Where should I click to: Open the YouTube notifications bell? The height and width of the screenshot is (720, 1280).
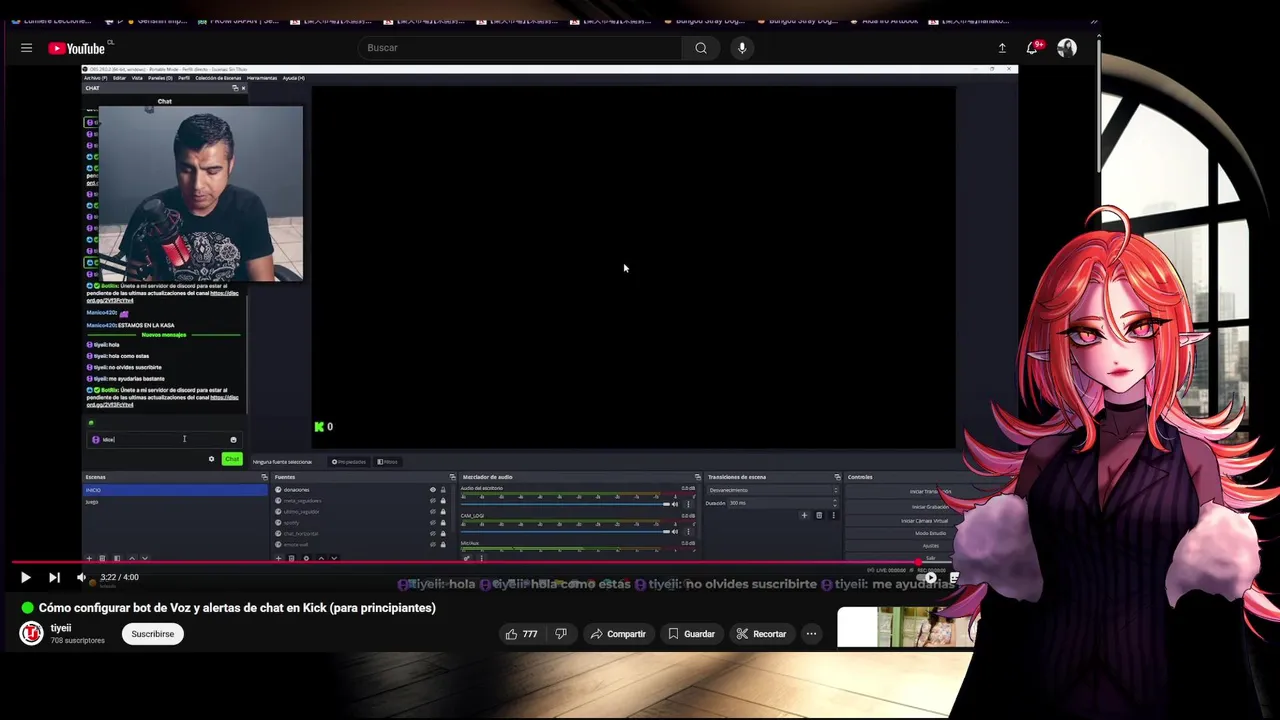[x=1032, y=48]
